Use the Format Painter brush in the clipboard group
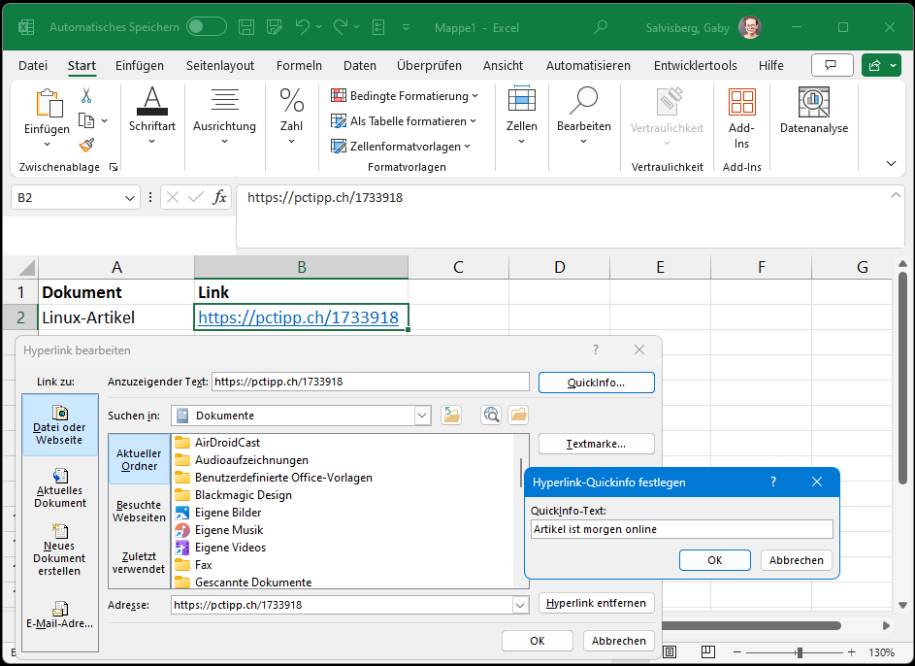Image resolution: width=915 pixels, height=666 pixels. pyautogui.click(x=86, y=143)
